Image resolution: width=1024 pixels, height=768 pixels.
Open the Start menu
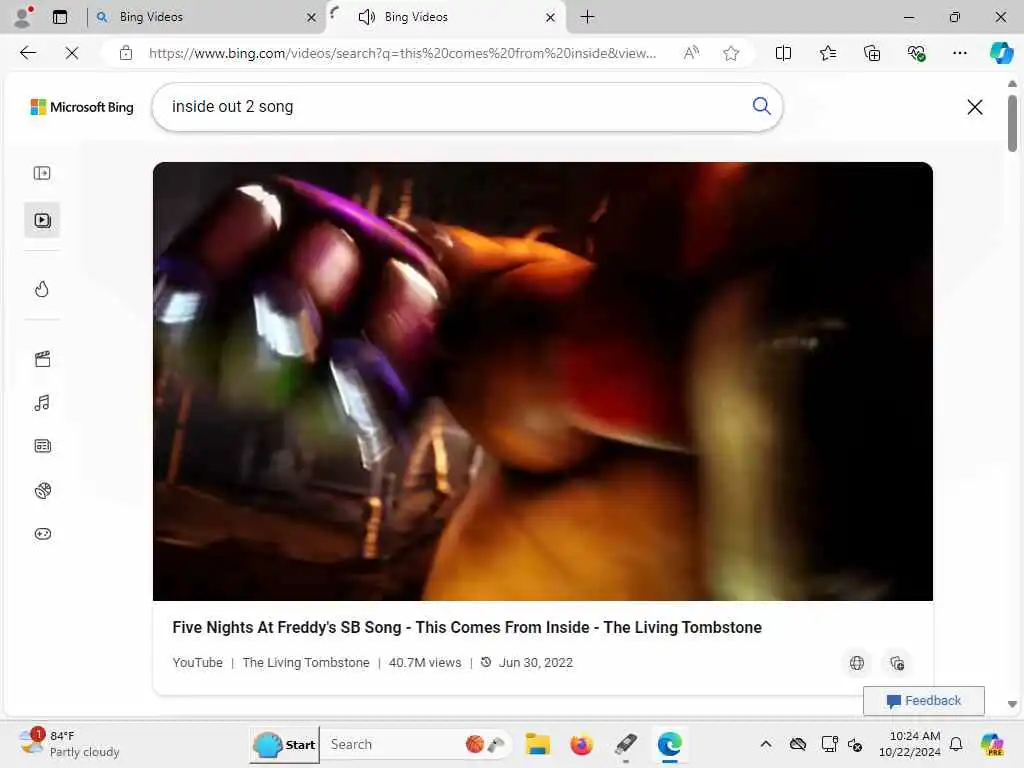284,744
